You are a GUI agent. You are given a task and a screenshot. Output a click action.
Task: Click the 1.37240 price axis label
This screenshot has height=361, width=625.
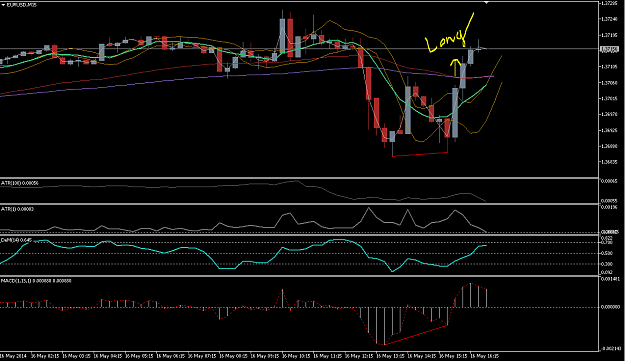(x=609, y=19)
